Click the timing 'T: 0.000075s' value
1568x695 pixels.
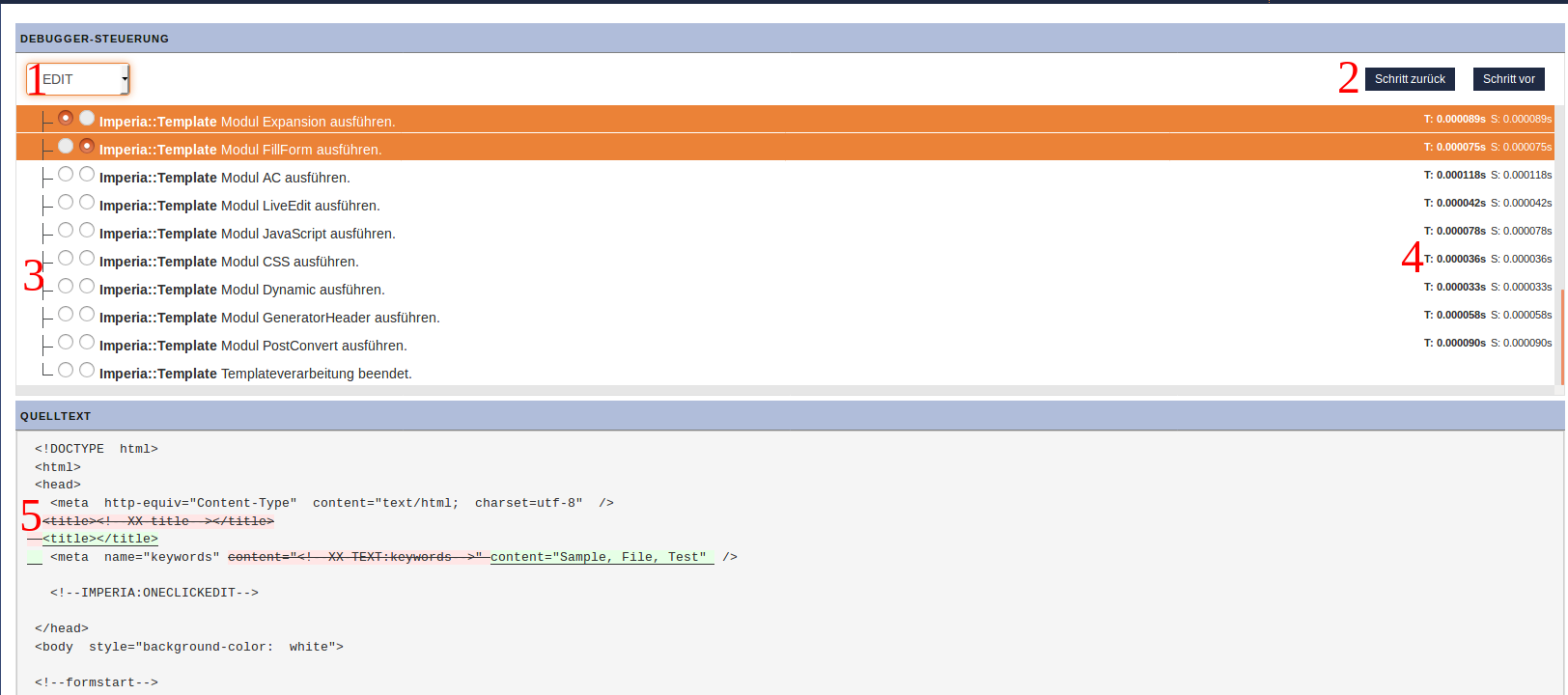pyautogui.click(x=1454, y=147)
